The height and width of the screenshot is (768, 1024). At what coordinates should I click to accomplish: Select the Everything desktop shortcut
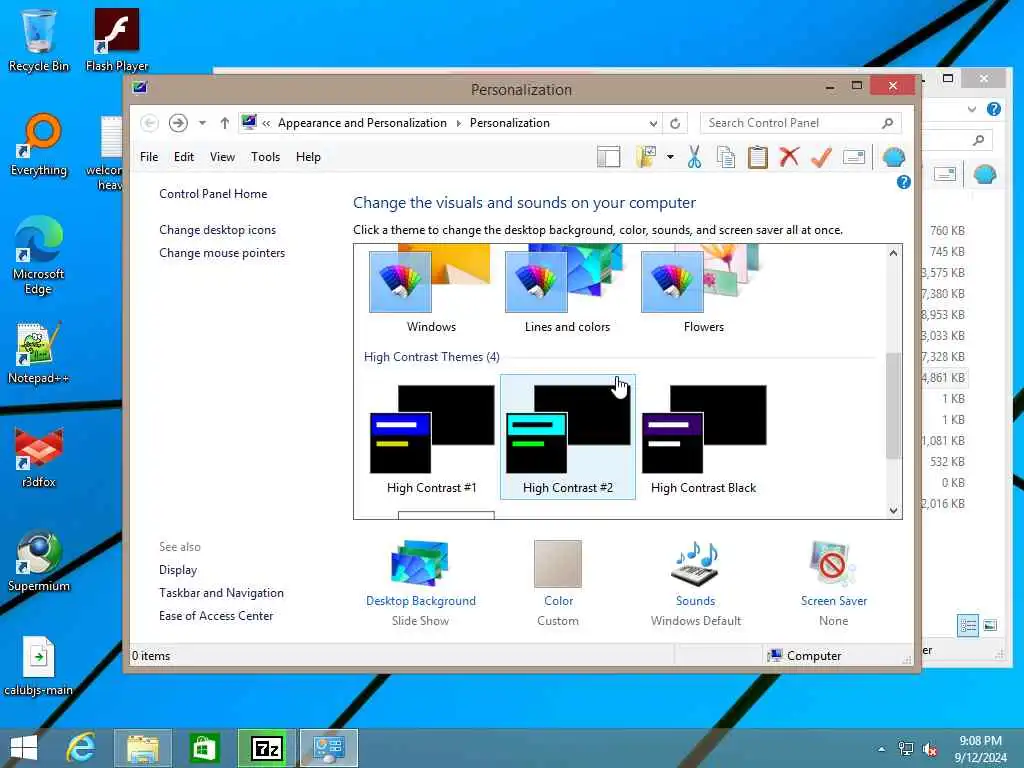click(39, 145)
